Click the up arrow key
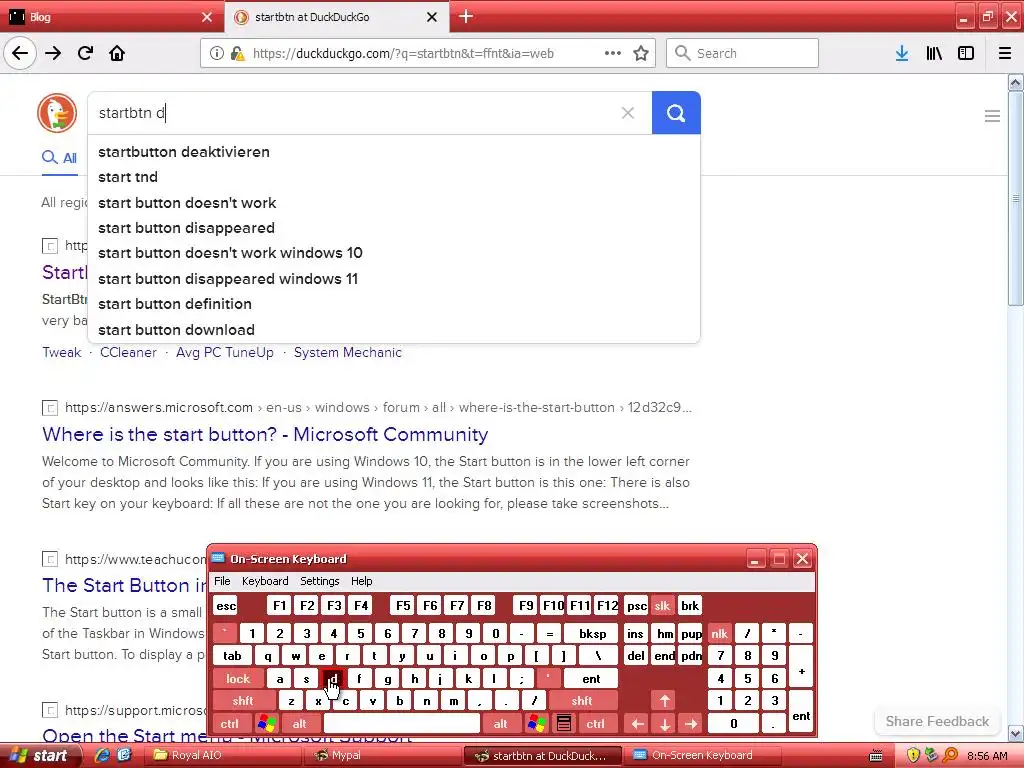 (664, 701)
